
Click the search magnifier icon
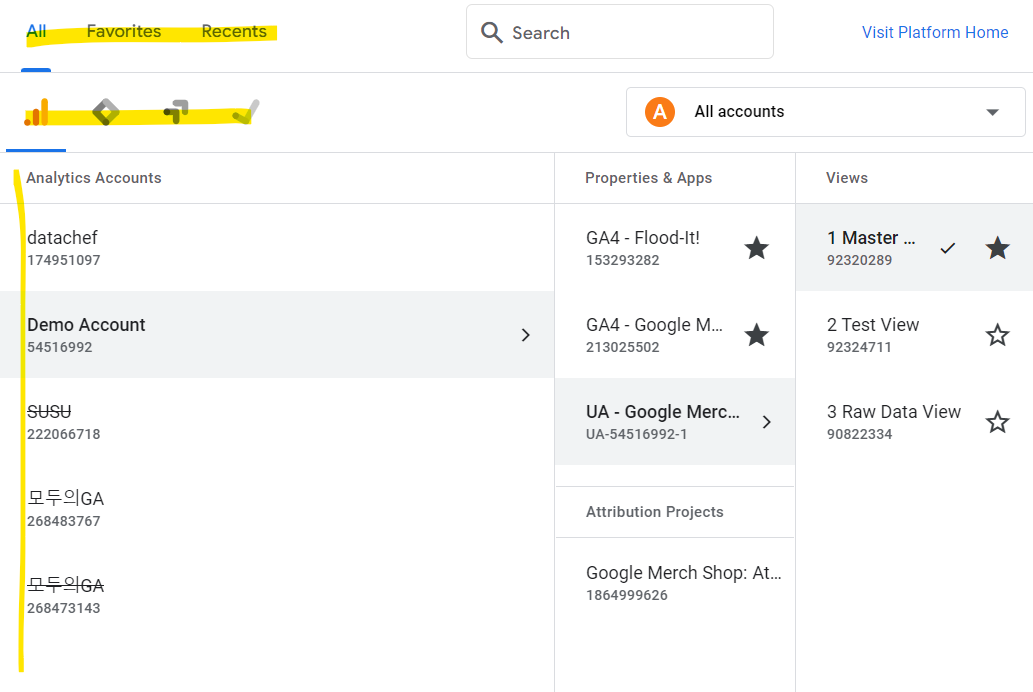coord(491,32)
